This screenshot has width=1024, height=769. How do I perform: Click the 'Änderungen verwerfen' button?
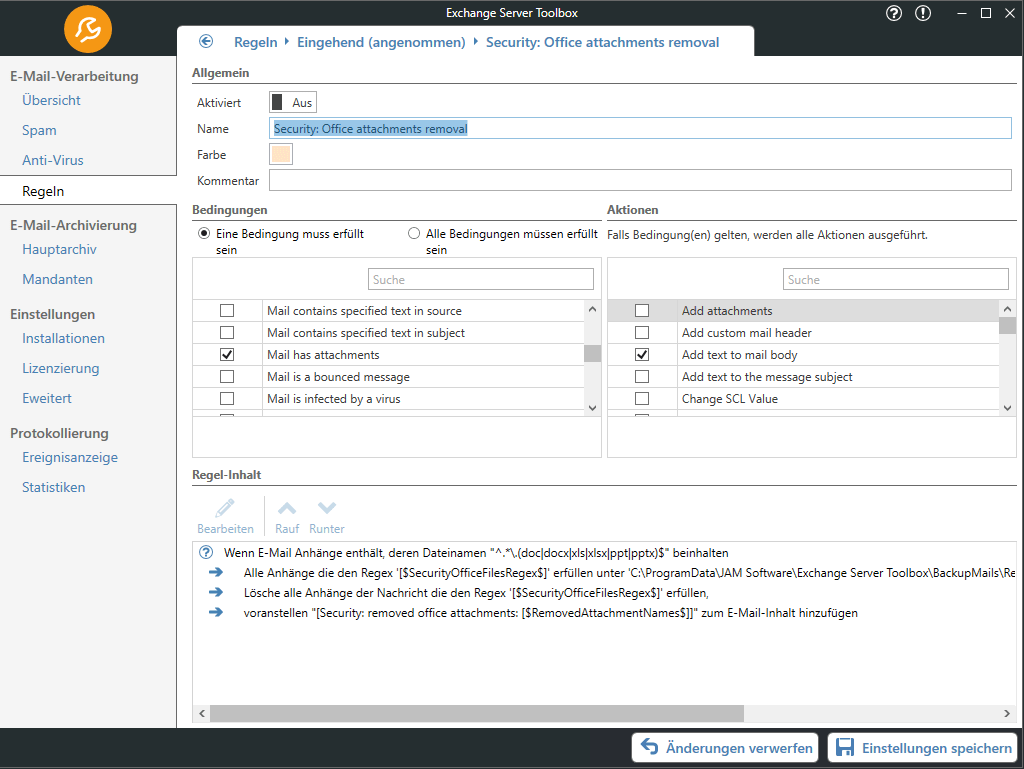coord(726,747)
